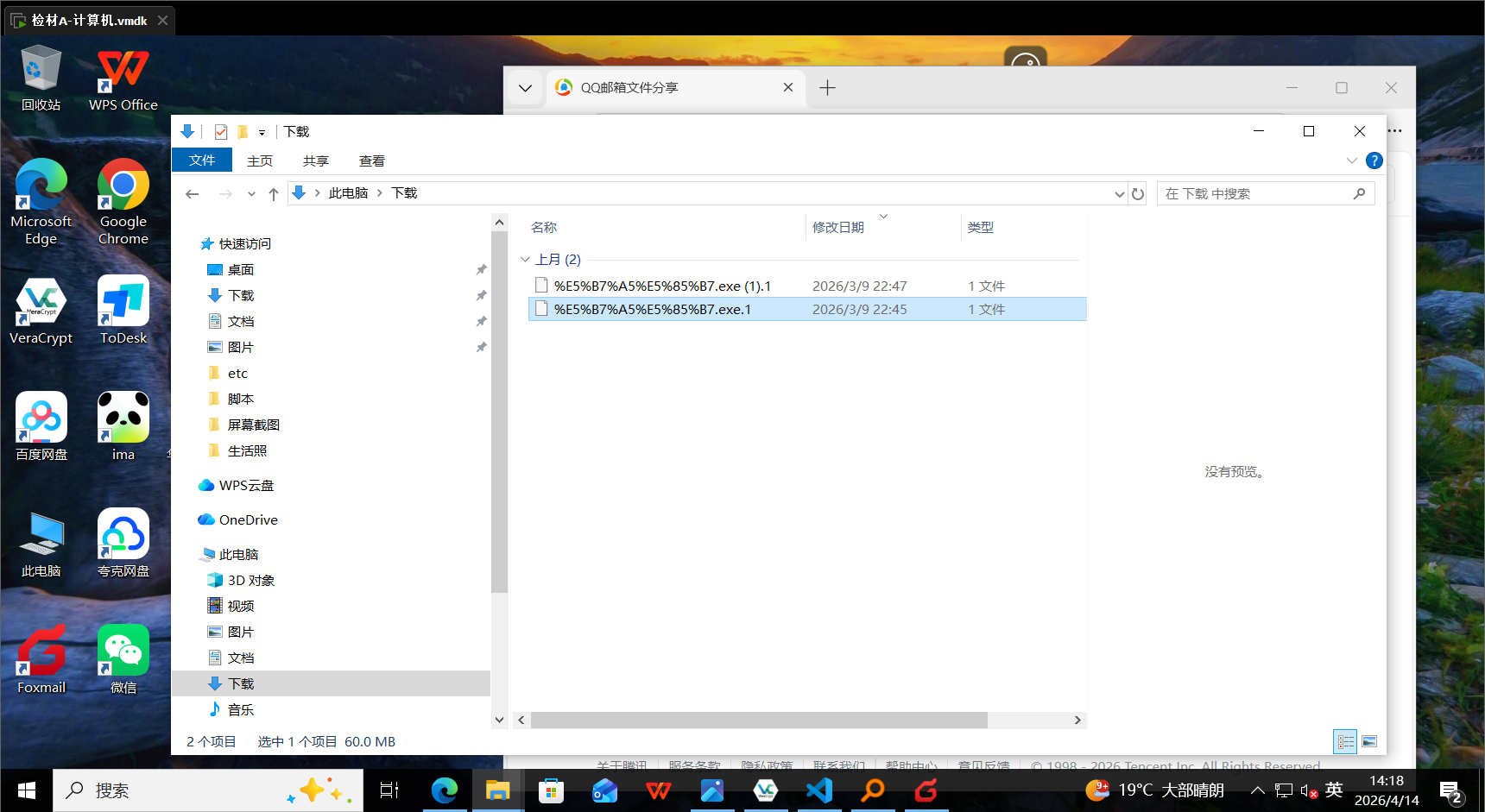Open Outlook taskbar icon
Viewport: 1485px width, 812px height.
pos(604,790)
